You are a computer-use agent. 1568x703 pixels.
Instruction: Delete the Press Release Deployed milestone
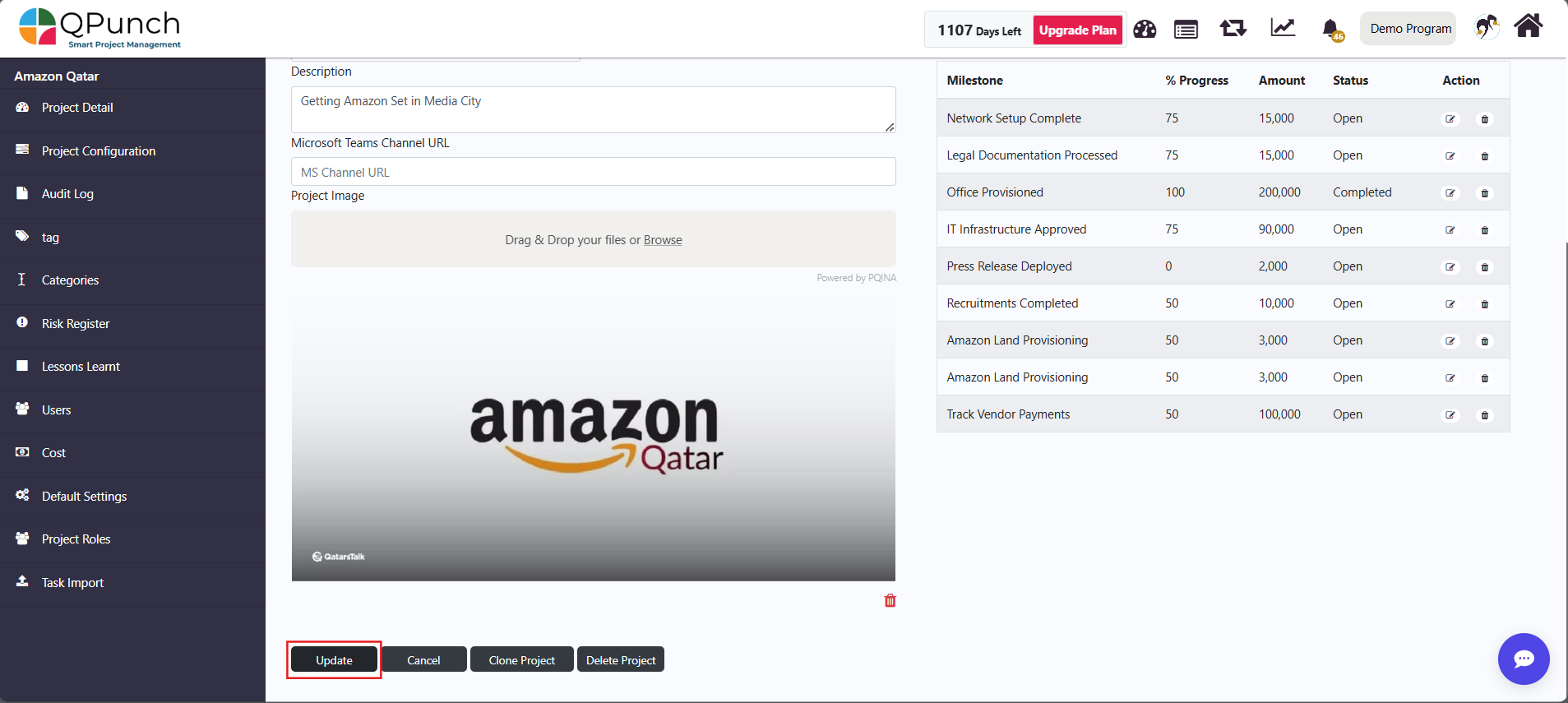(x=1484, y=267)
